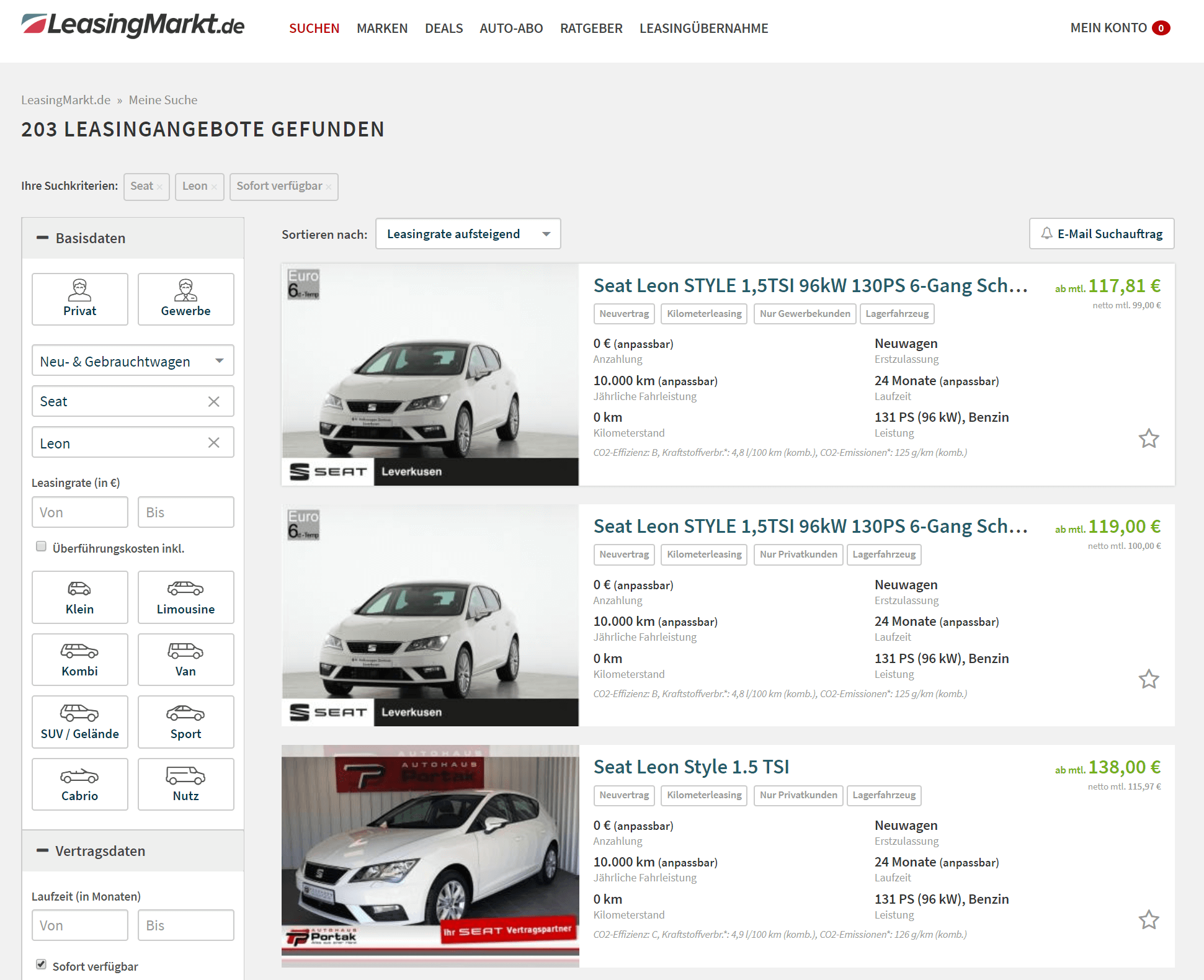Click Kilometerleasing tag on first offer
This screenshot has height=980, width=1204.
[704, 314]
